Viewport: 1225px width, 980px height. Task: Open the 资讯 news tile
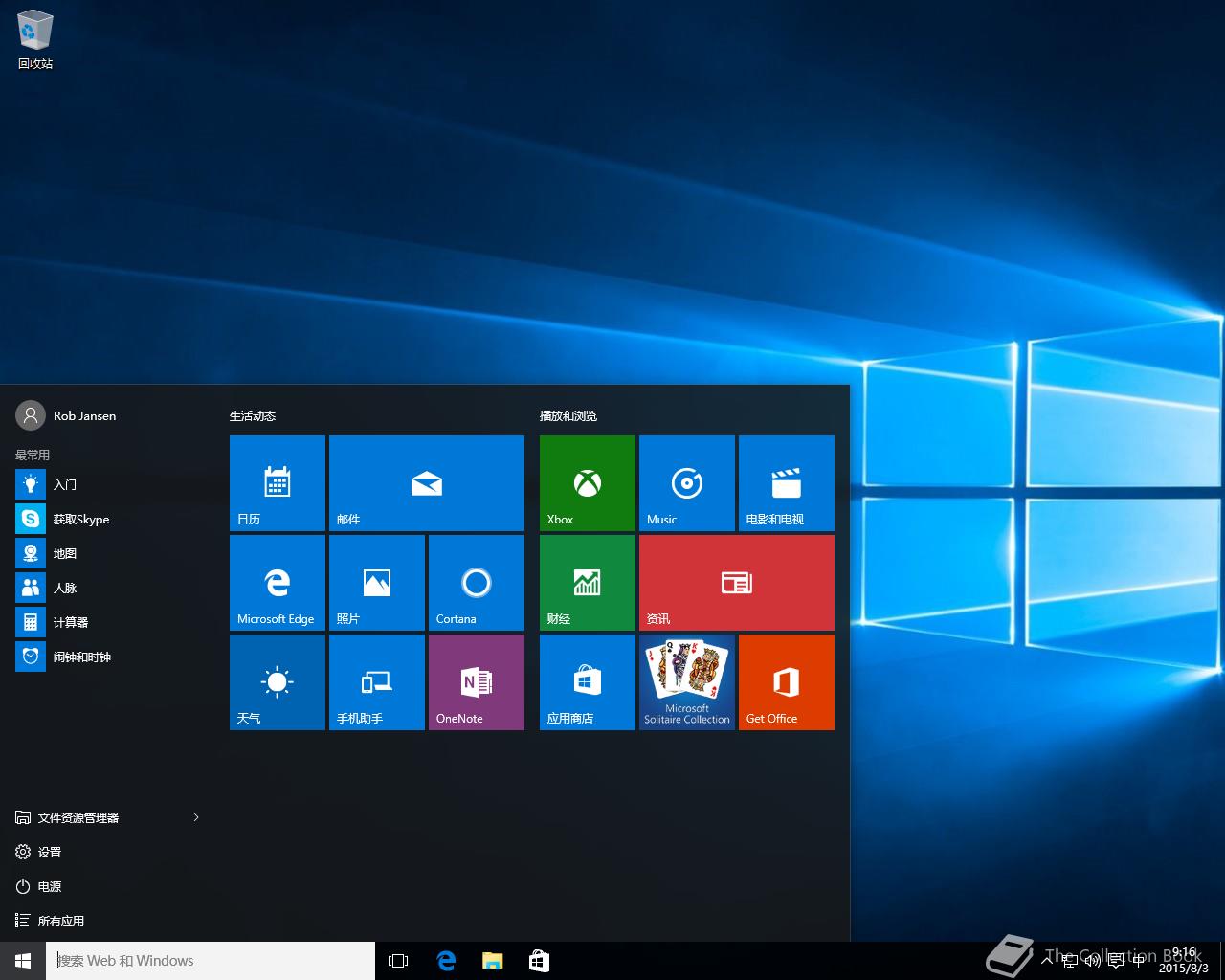[x=737, y=583]
